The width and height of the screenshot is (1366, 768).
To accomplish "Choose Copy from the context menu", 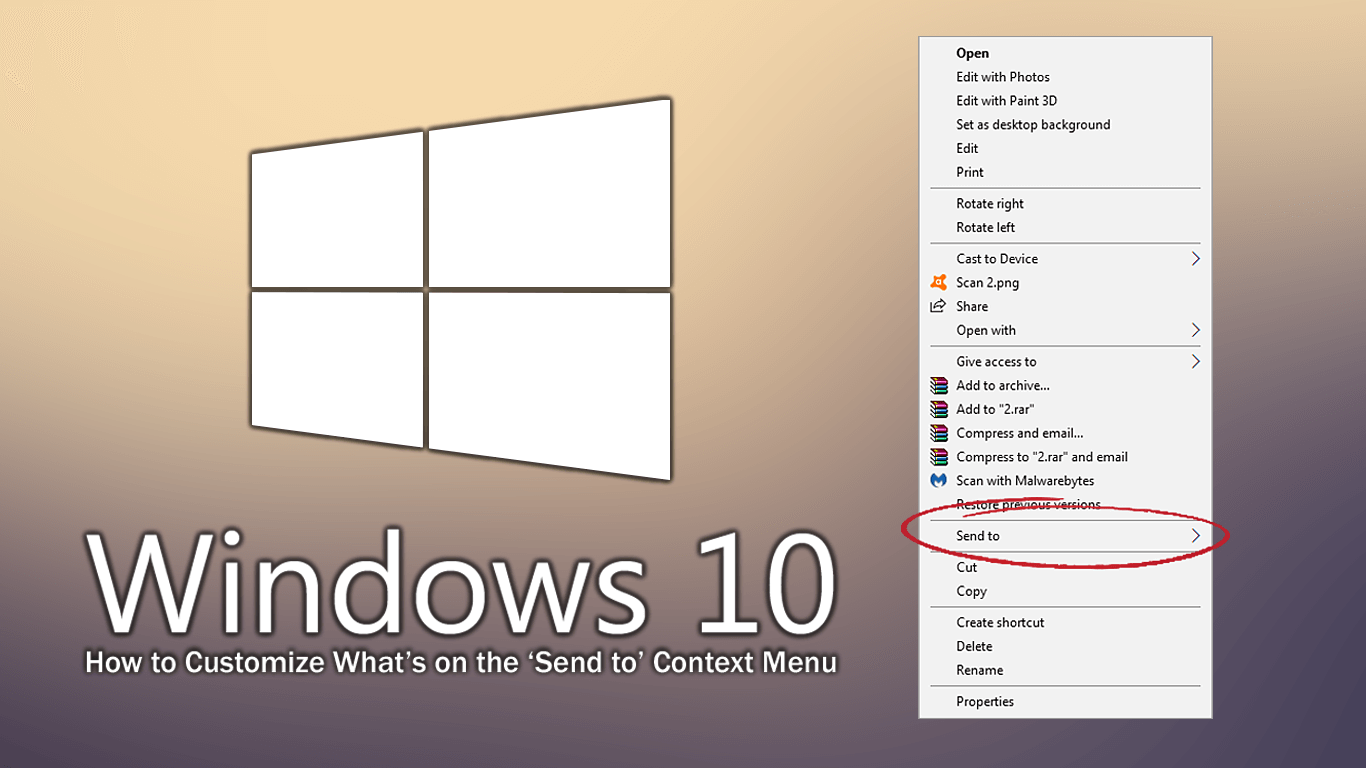I will [971, 591].
